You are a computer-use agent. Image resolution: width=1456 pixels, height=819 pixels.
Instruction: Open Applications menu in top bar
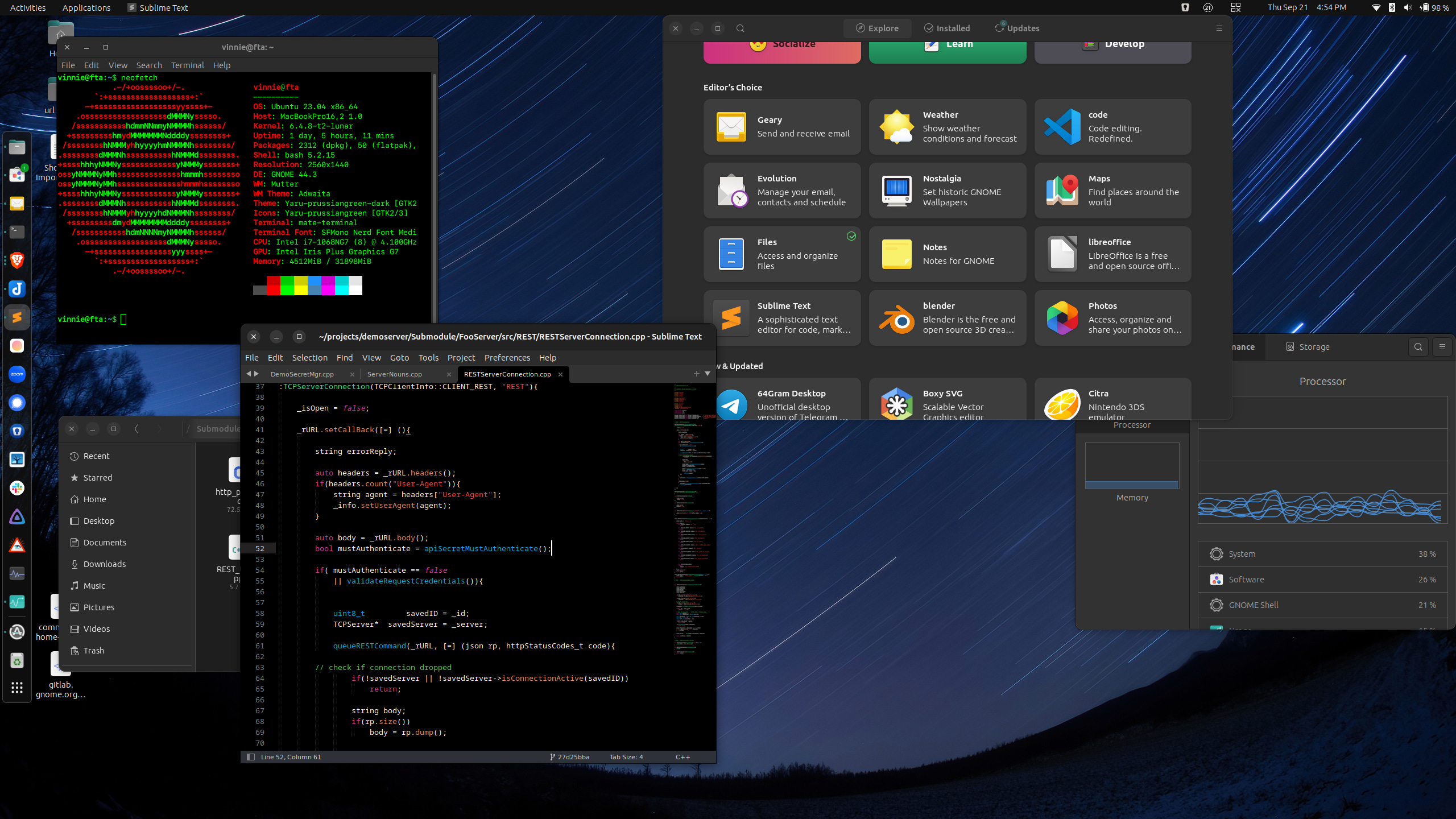[86, 7]
